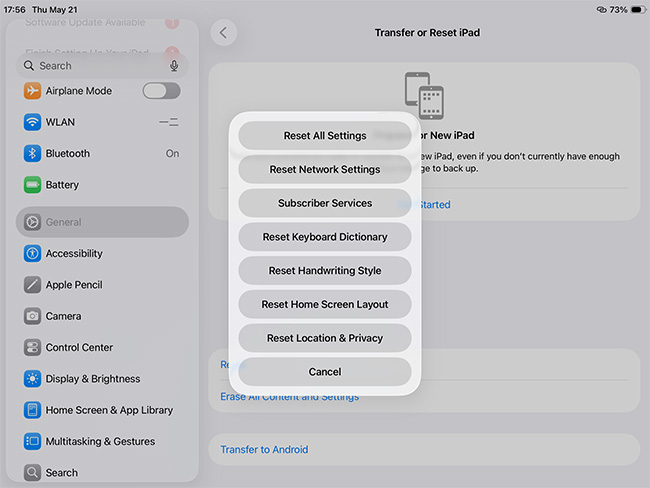Tap the Search settings icon at sidebar bottom
650x488 pixels.
pos(32,473)
